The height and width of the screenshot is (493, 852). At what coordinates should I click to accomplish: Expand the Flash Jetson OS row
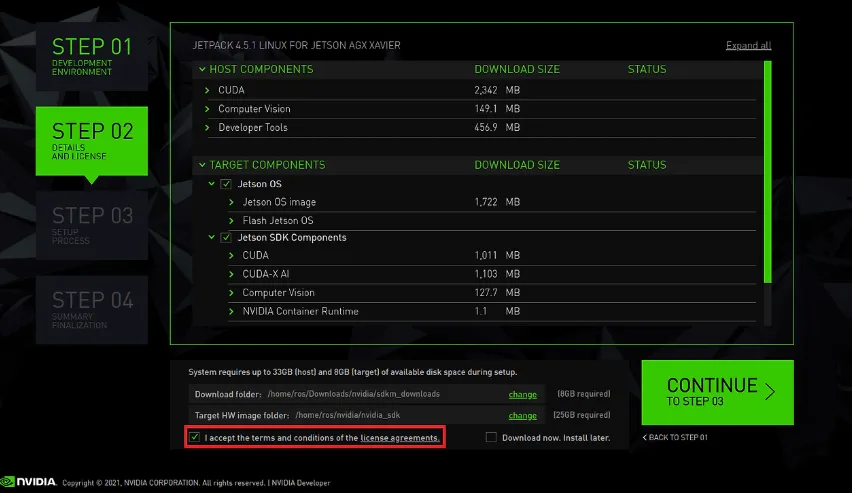231,221
